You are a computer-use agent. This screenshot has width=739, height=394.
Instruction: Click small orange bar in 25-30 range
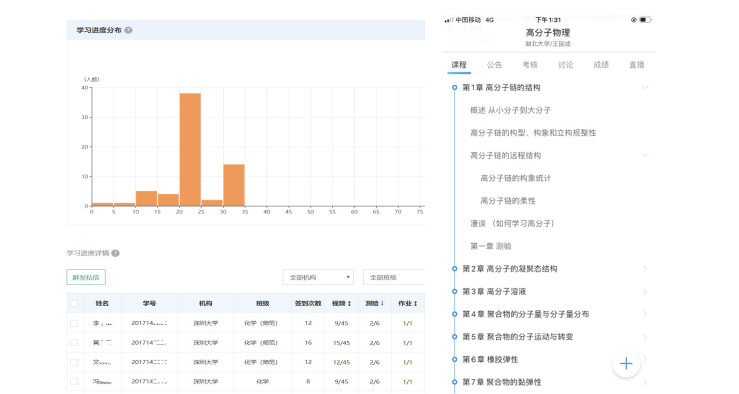pos(212,203)
